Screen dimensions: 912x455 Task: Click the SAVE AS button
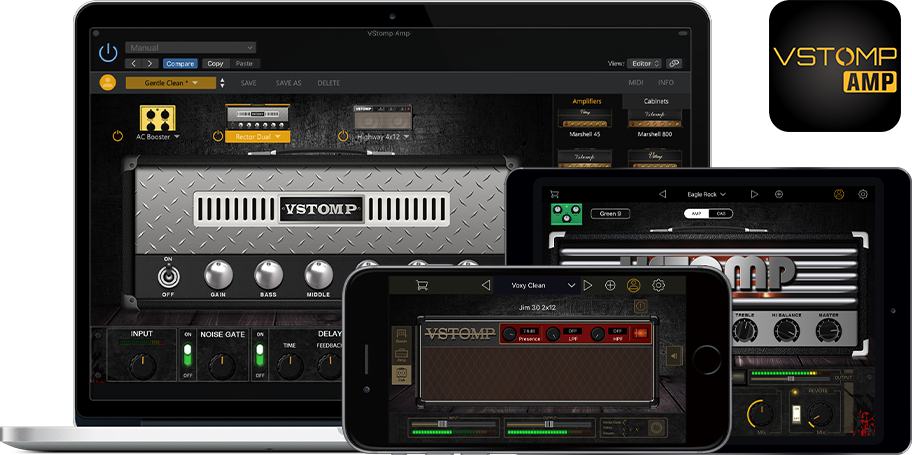pos(288,83)
